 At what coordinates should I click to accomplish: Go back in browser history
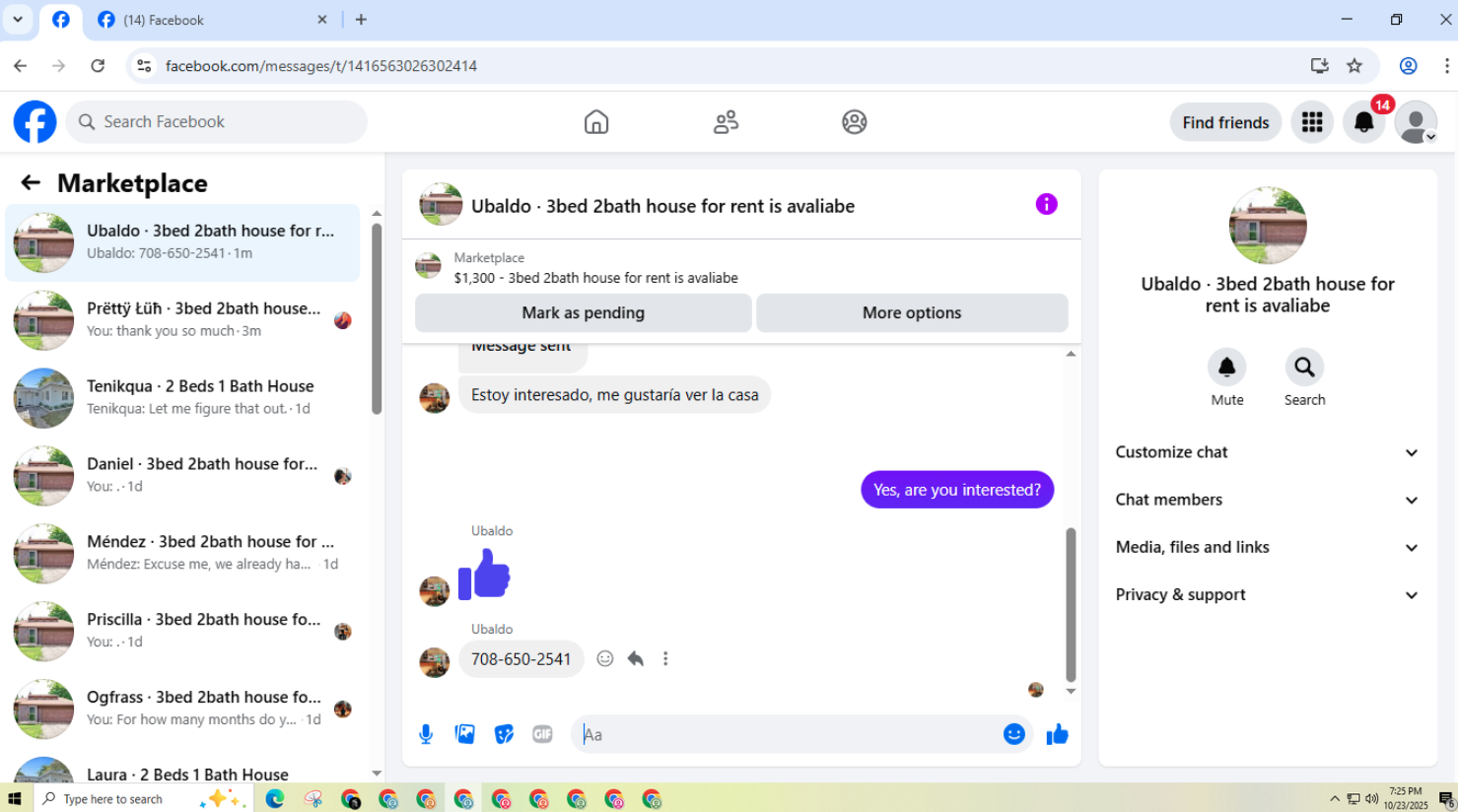[x=21, y=66]
